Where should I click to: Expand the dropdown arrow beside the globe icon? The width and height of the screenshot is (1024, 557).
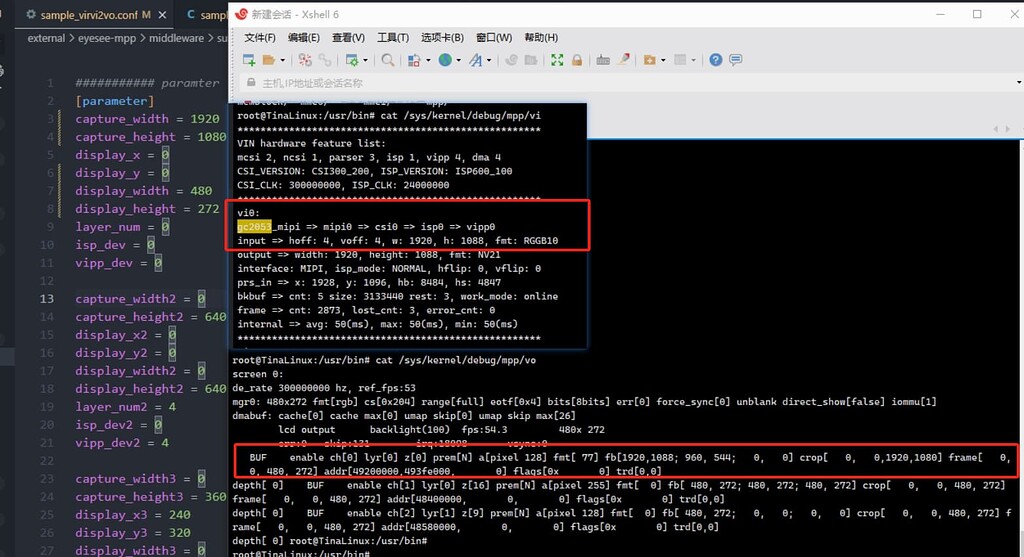coord(458,60)
